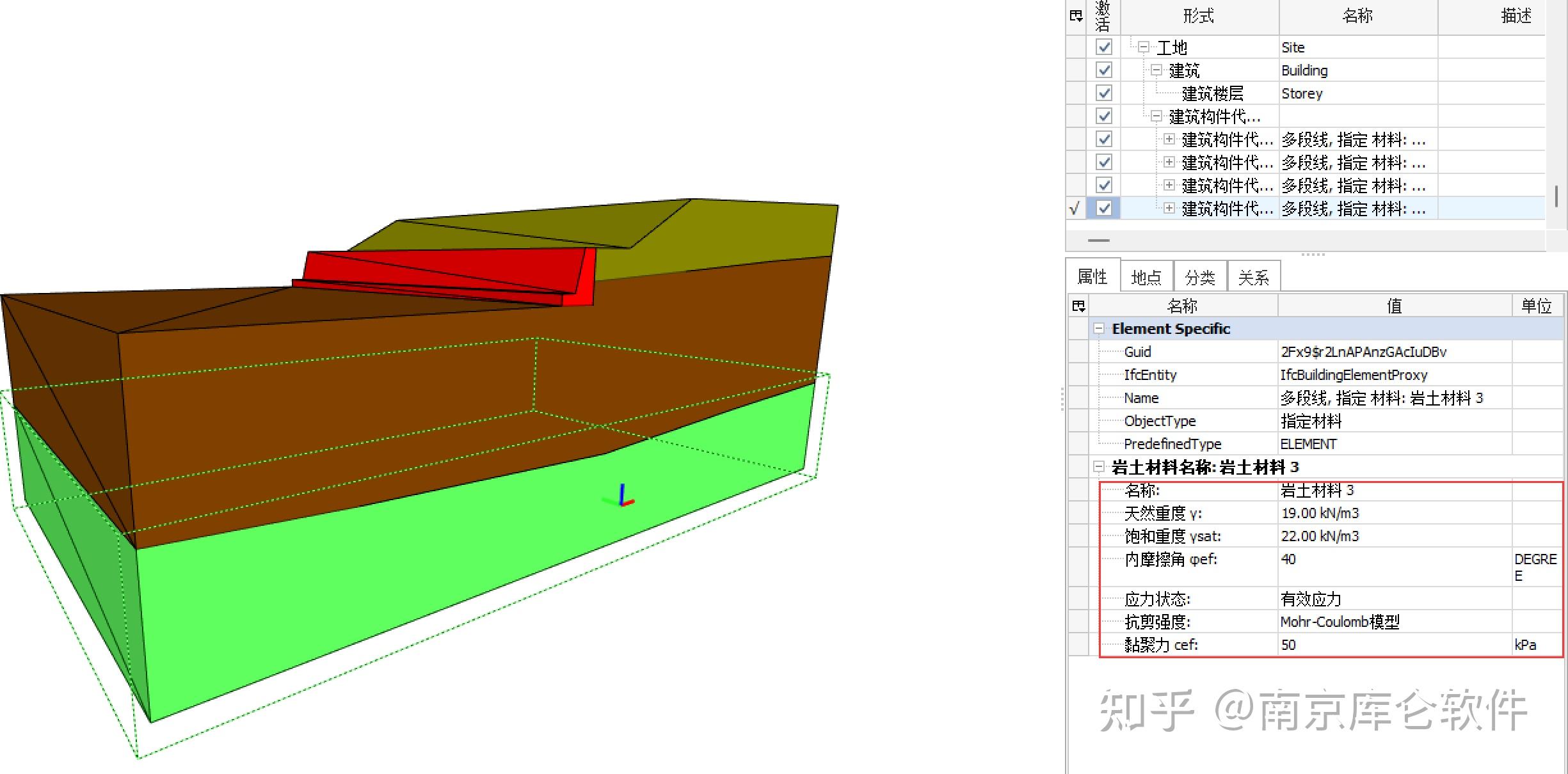Switch to the 地点 tab
This screenshot has width=1568, height=774.
click(1146, 277)
